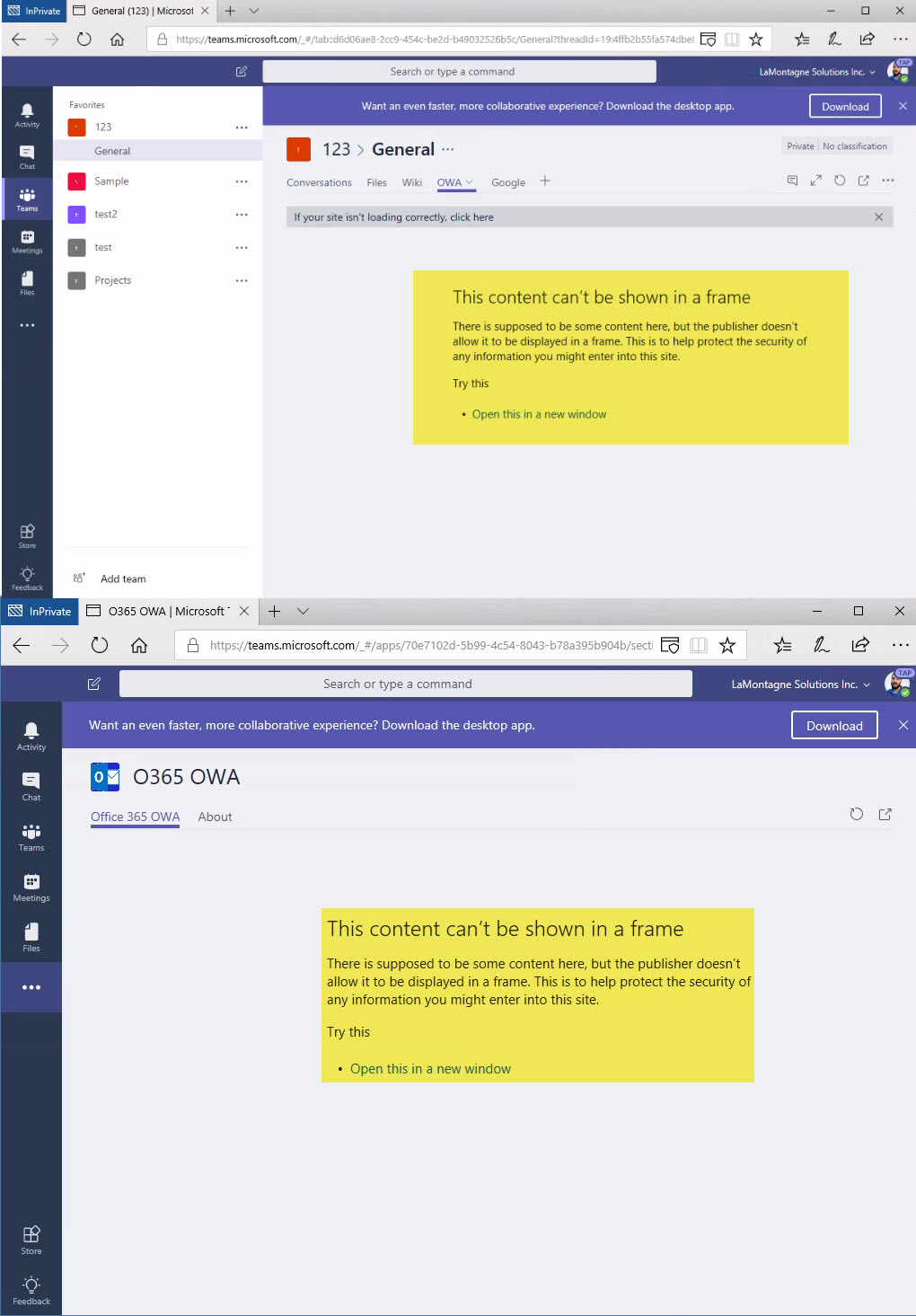The width and height of the screenshot is (916, 1316).
Task: Reload O365 OWA app in bottom window
Action: tap(857, 814)
